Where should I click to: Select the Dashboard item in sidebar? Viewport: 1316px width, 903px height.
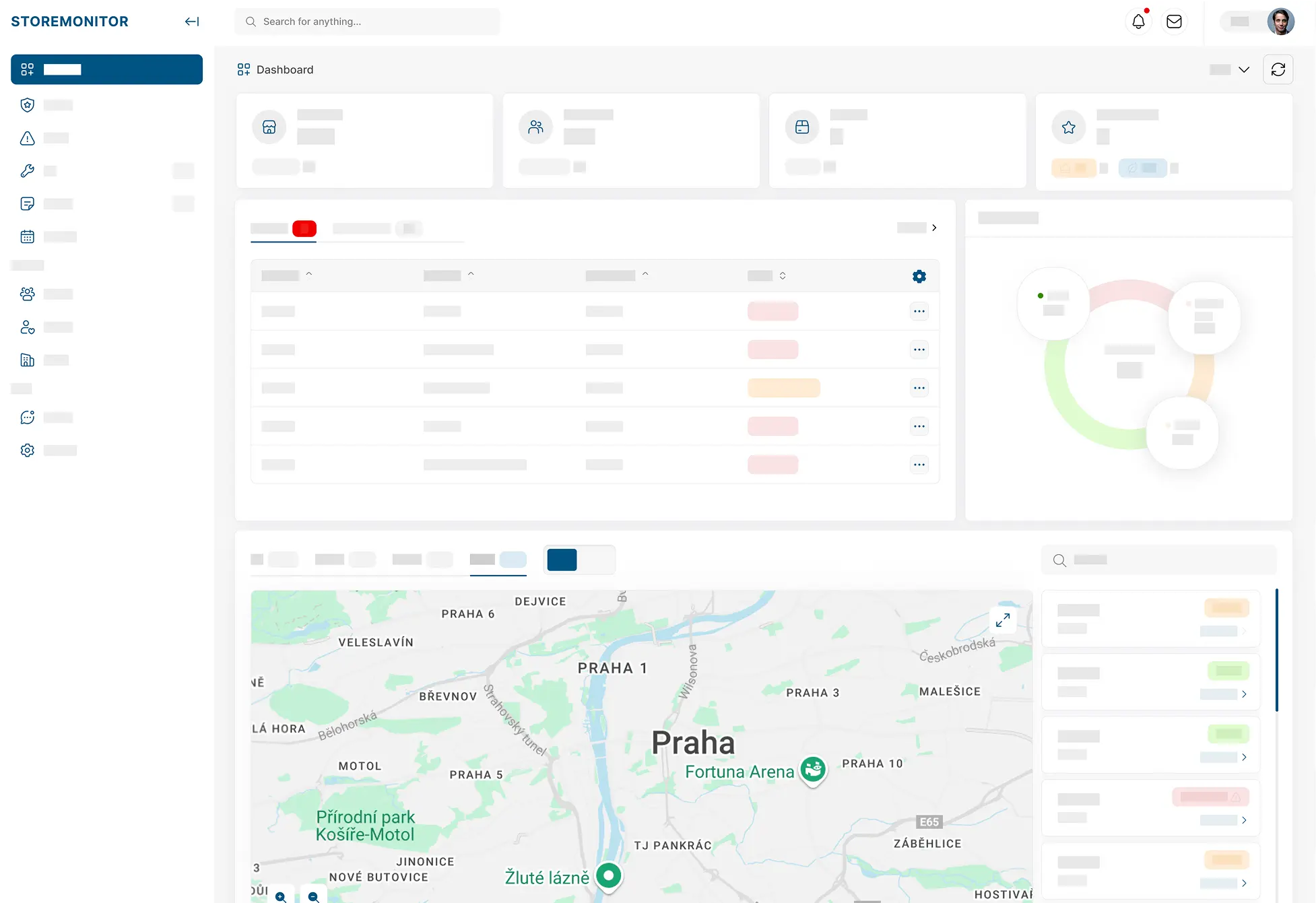pyautogui.click(x=106, y=69)
